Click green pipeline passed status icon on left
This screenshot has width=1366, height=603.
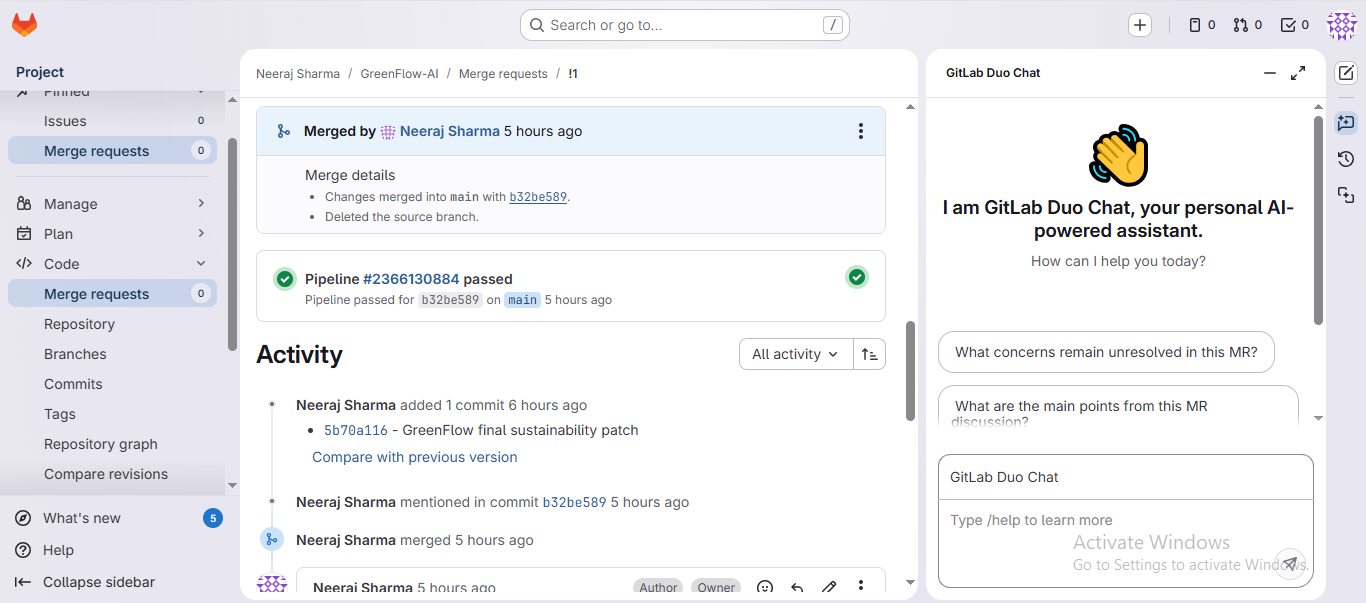tap(285, 279)
